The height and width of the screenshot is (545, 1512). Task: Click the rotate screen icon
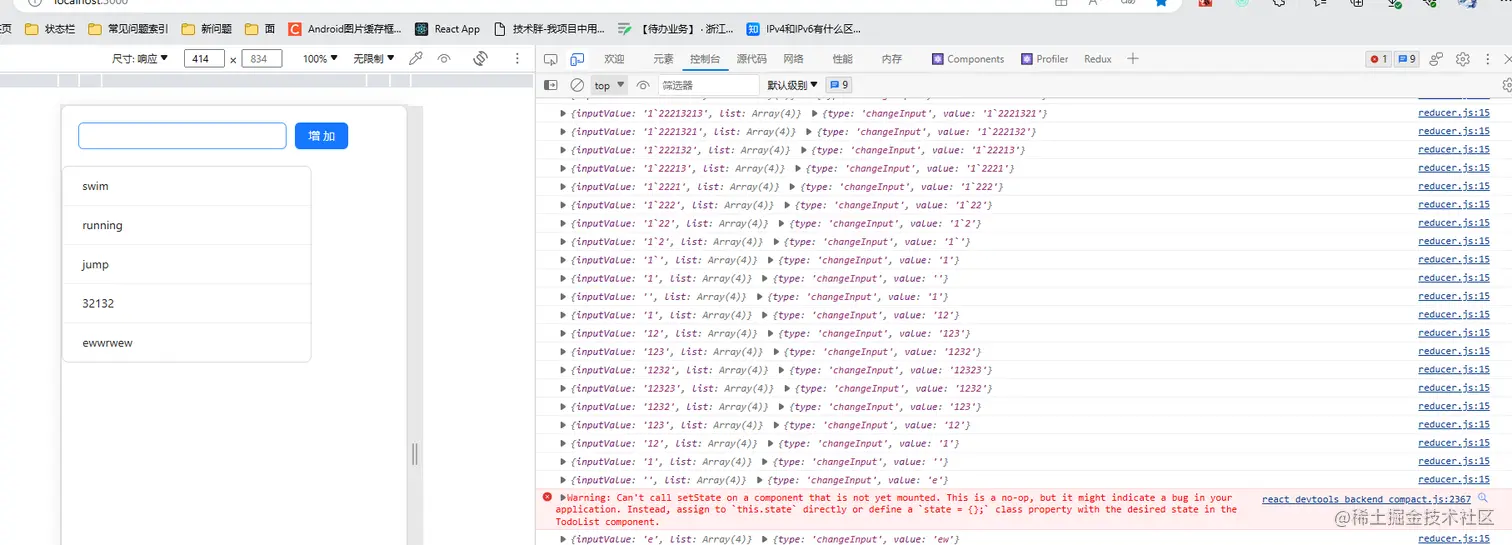click(x=480, y=59)
